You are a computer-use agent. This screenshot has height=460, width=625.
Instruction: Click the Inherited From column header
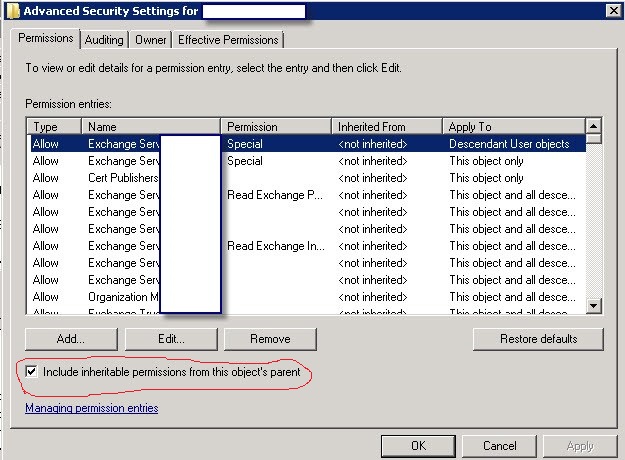(x=387, y=127)
